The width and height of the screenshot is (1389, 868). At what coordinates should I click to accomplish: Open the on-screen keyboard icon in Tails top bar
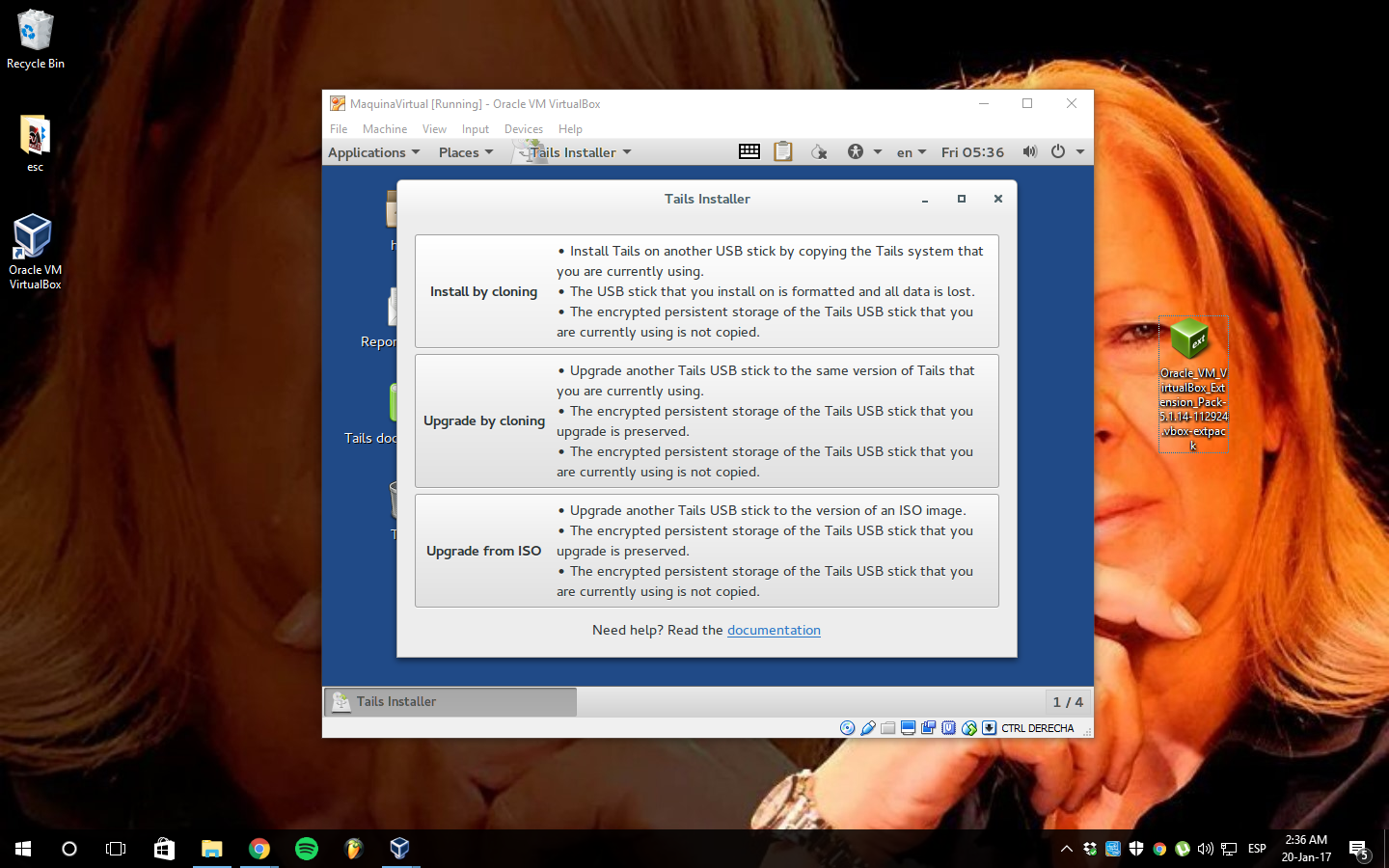coord(749,151)
